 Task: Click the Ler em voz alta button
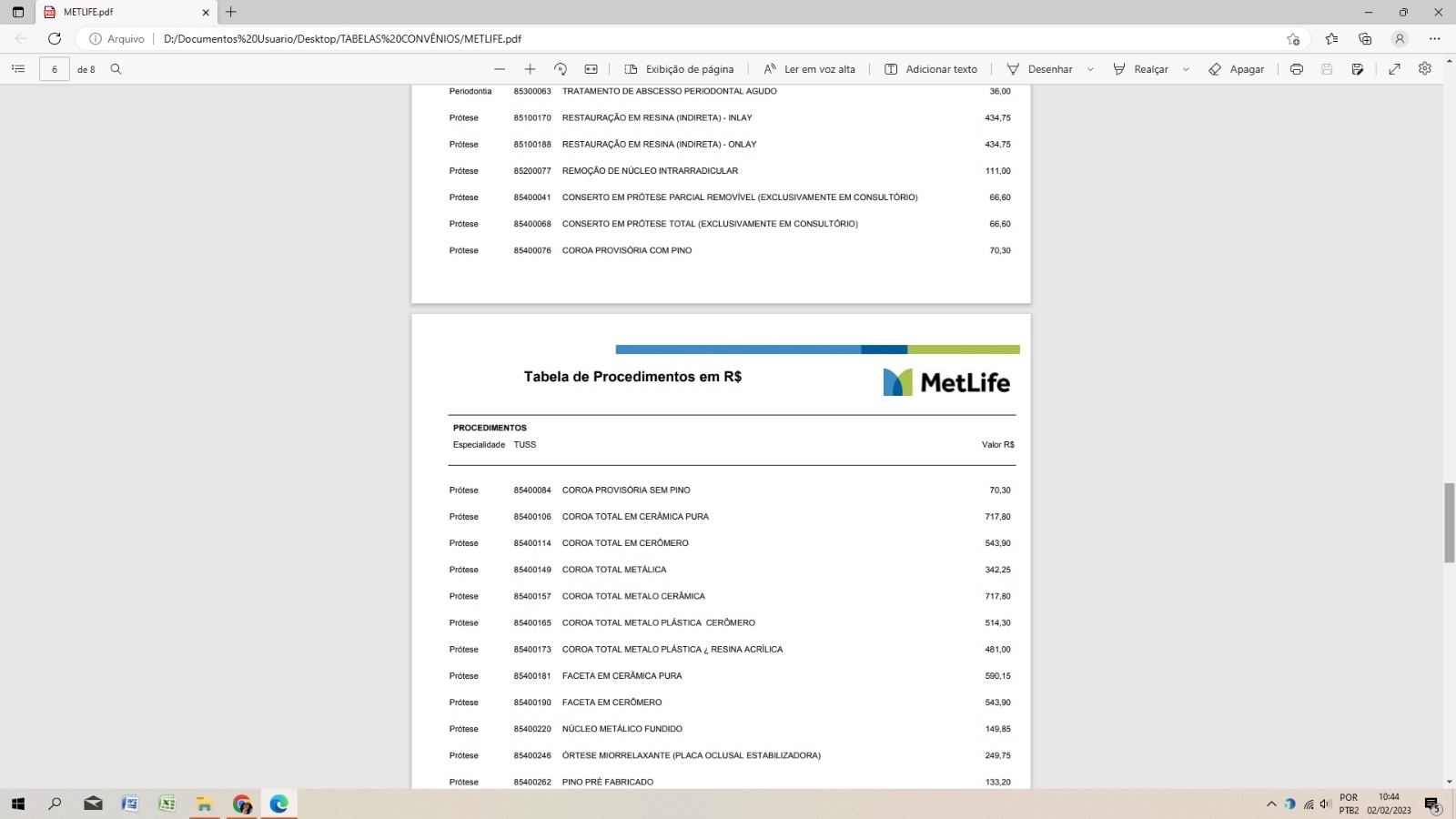coord(809,69)
